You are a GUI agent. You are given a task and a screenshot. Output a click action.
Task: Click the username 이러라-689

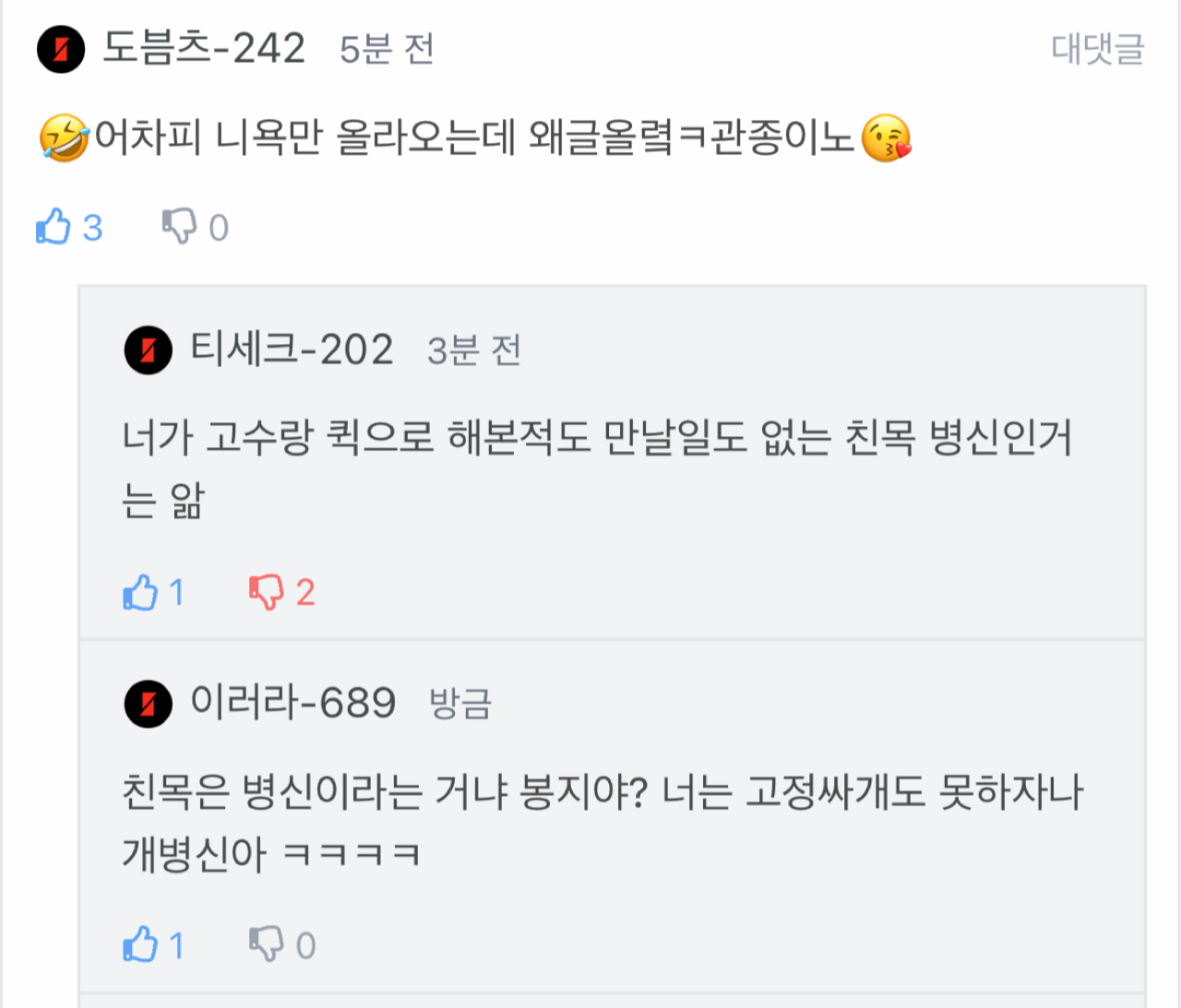[292, 704]
